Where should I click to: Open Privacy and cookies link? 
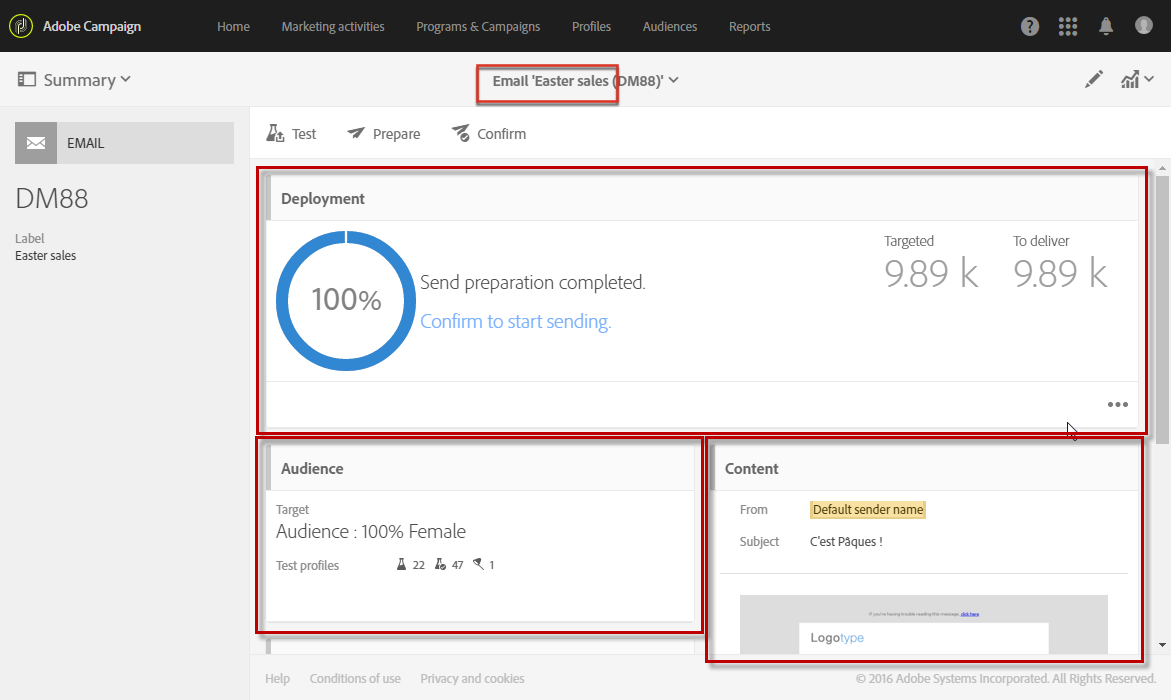472,678
